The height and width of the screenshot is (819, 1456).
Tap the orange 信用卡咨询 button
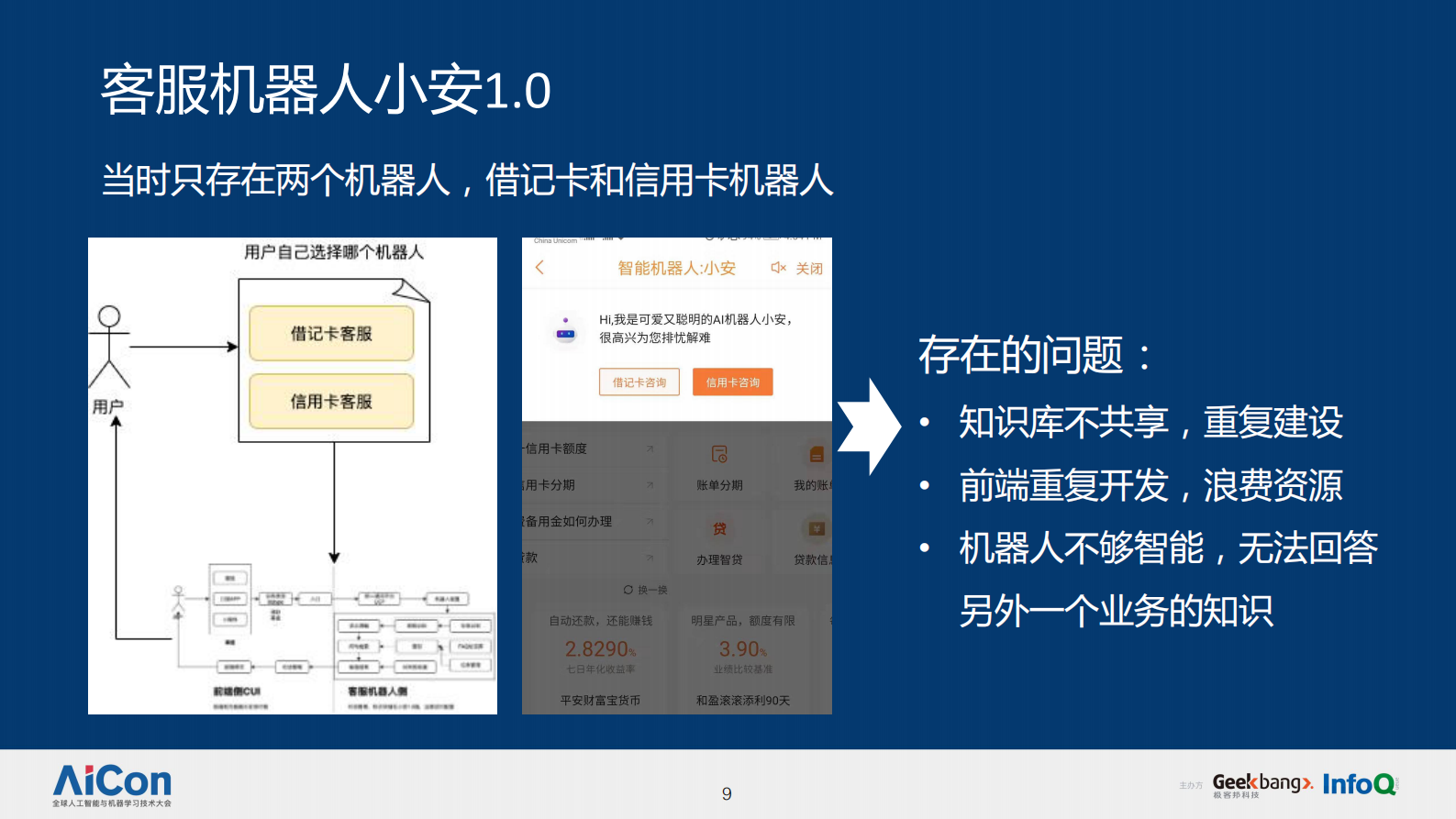pos(733,382)
